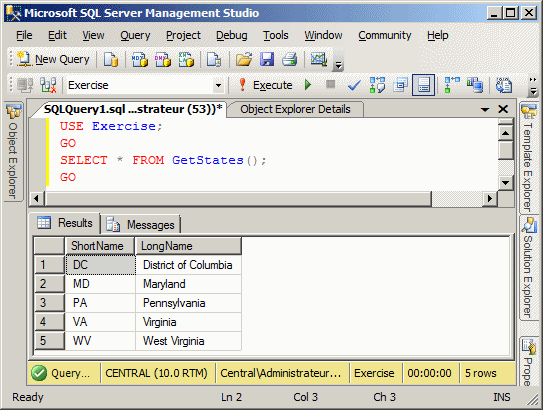Open the File menu

click(x=24, y=35)
